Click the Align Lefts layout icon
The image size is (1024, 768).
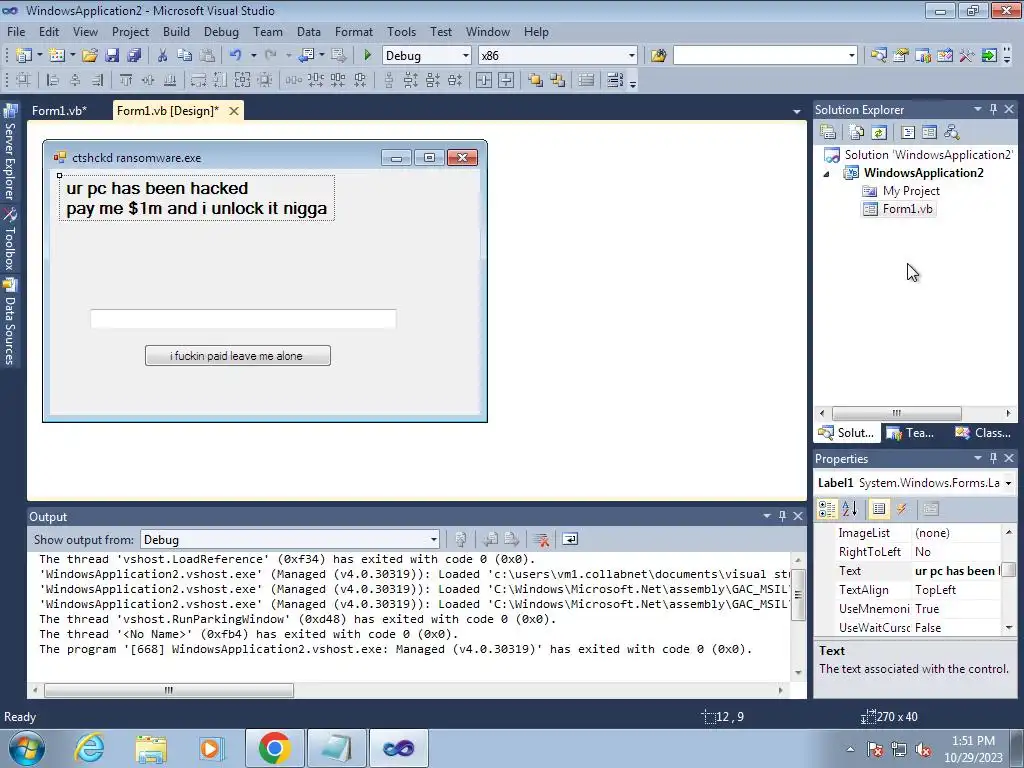[x=52, y=80]
